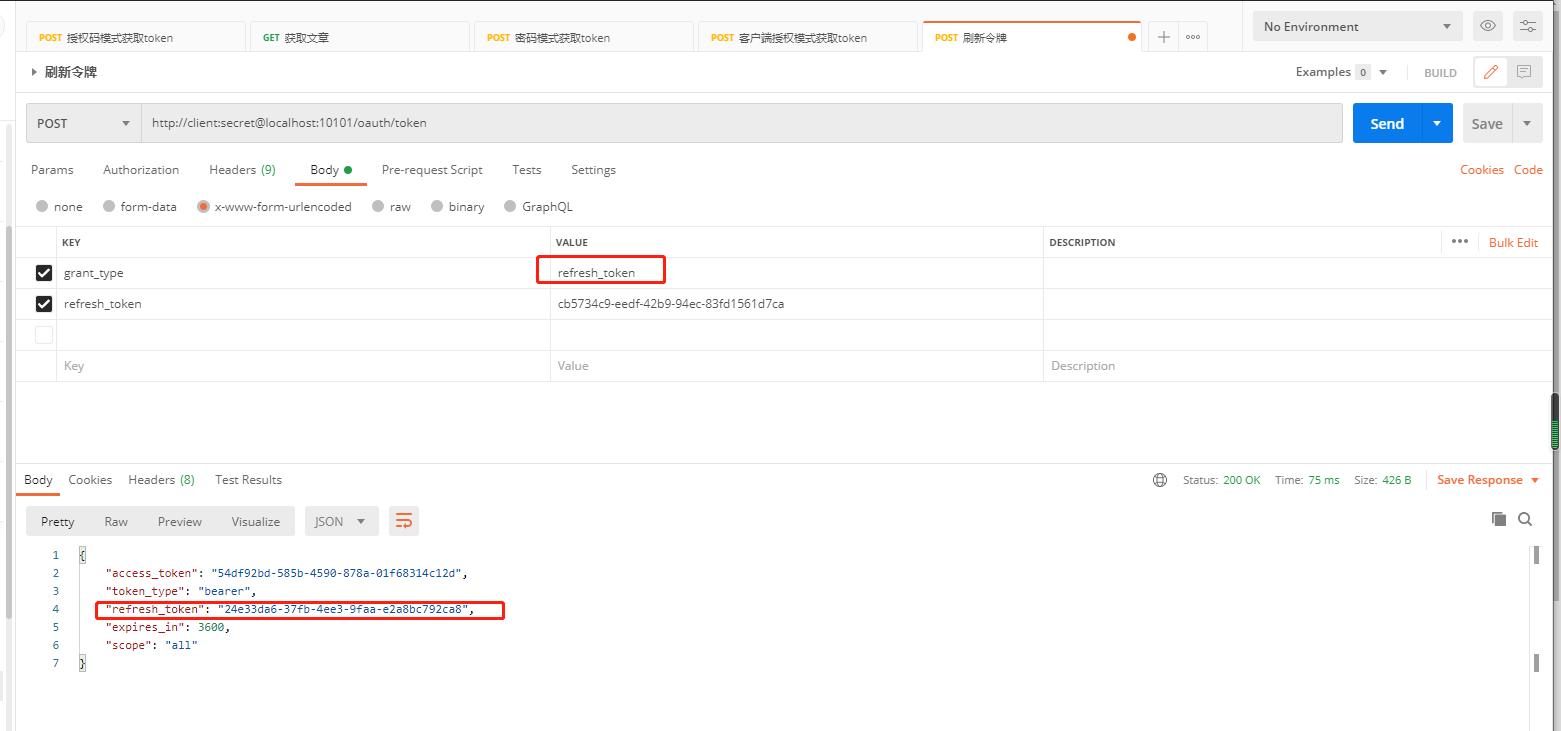Click the Bulk Edit link

pyautogui.click(x=1513, y=242)
